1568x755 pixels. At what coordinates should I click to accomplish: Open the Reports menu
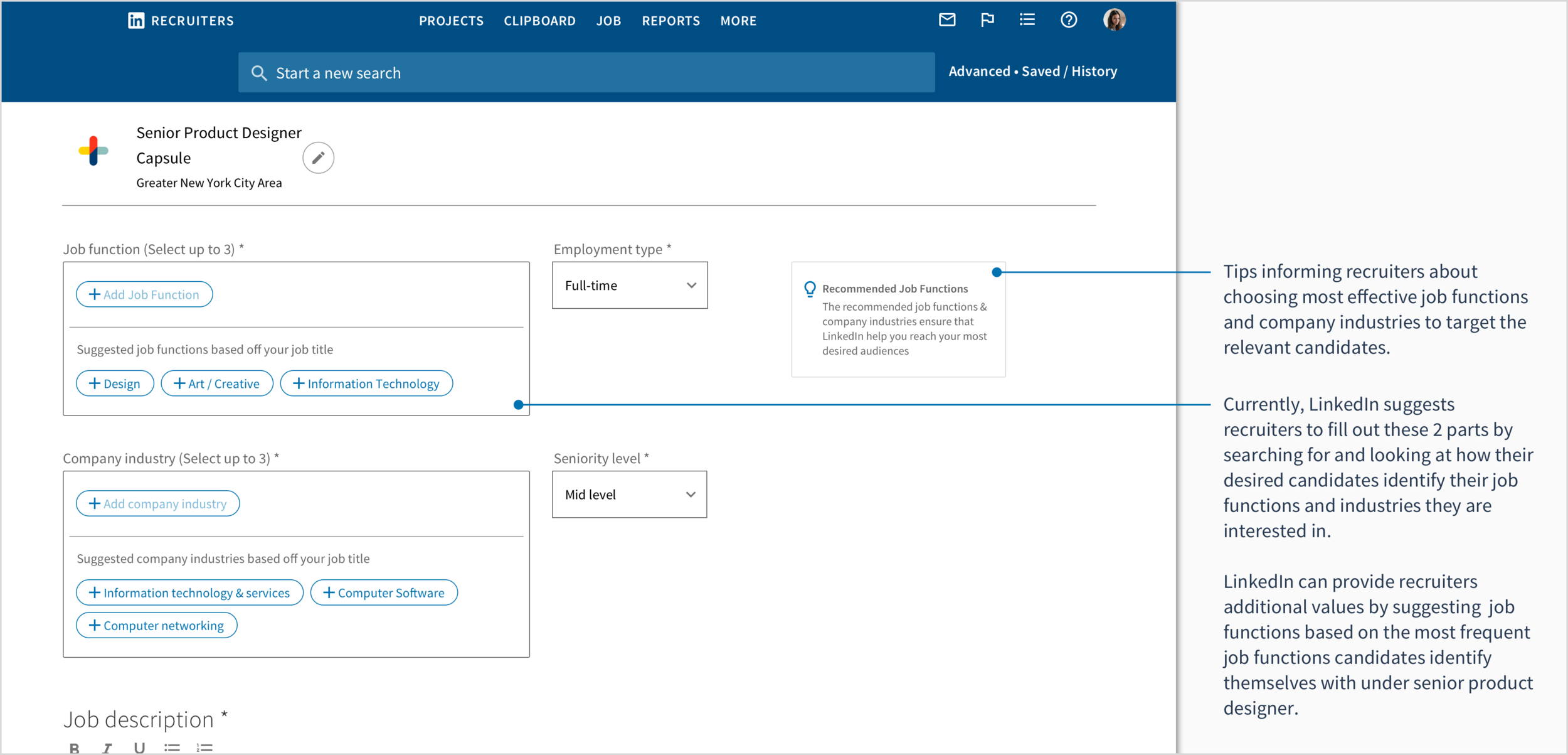click(670, 21)
